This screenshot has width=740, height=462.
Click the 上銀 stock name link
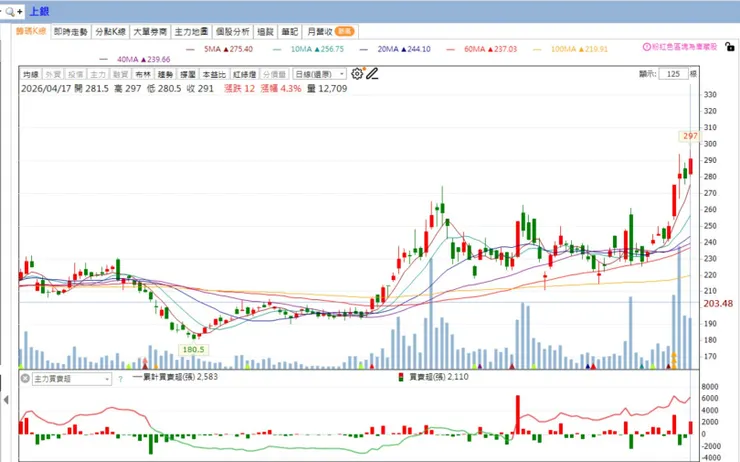40,11
